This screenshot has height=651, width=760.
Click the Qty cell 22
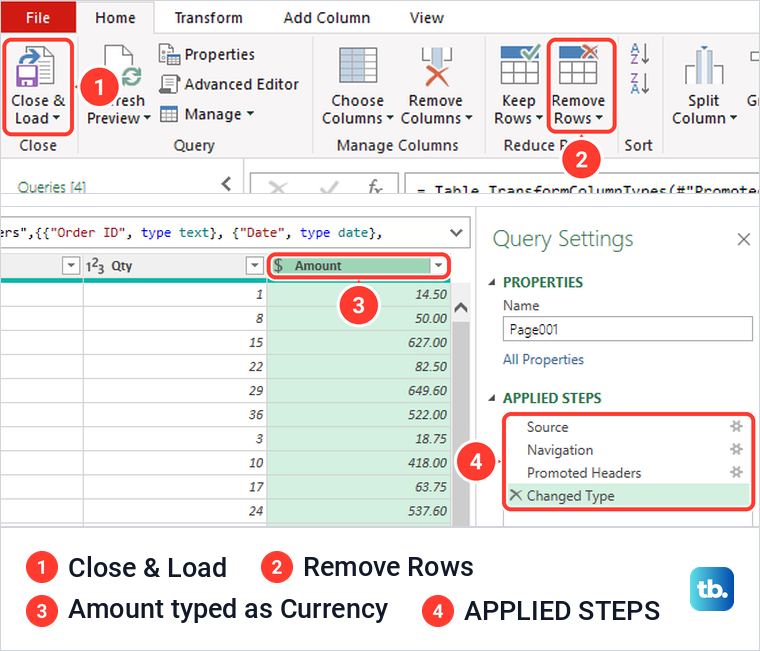click(175, 366)
